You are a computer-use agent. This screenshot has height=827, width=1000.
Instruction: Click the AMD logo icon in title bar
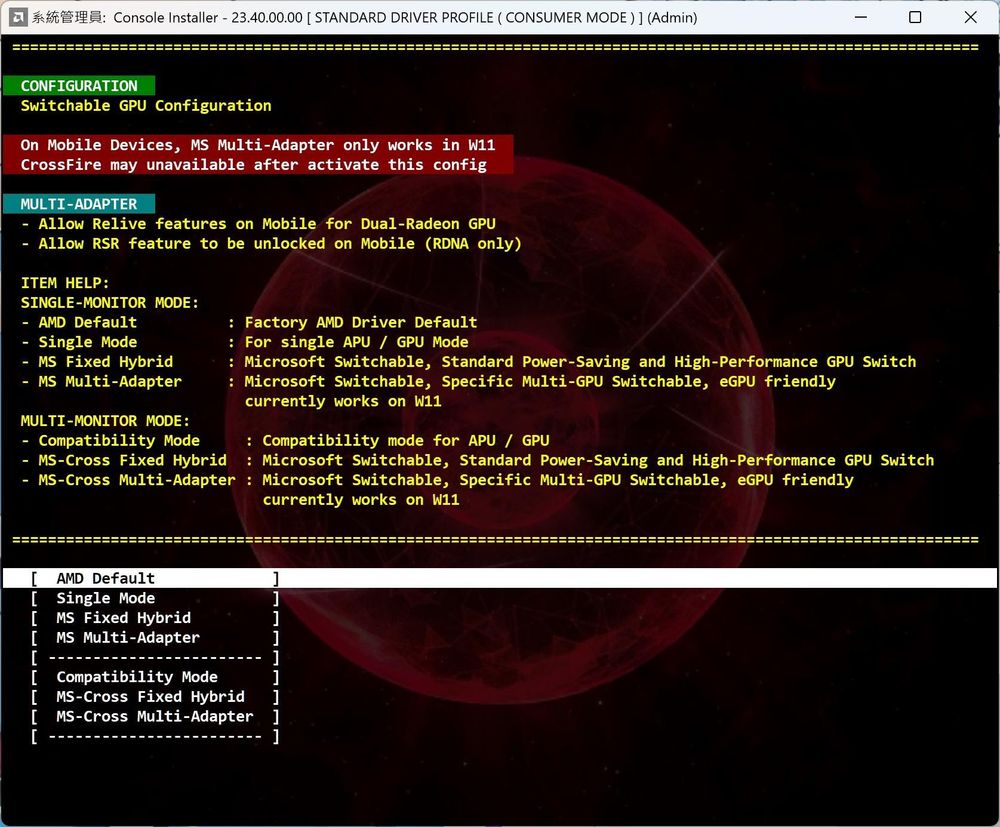[x=17, y=17]
